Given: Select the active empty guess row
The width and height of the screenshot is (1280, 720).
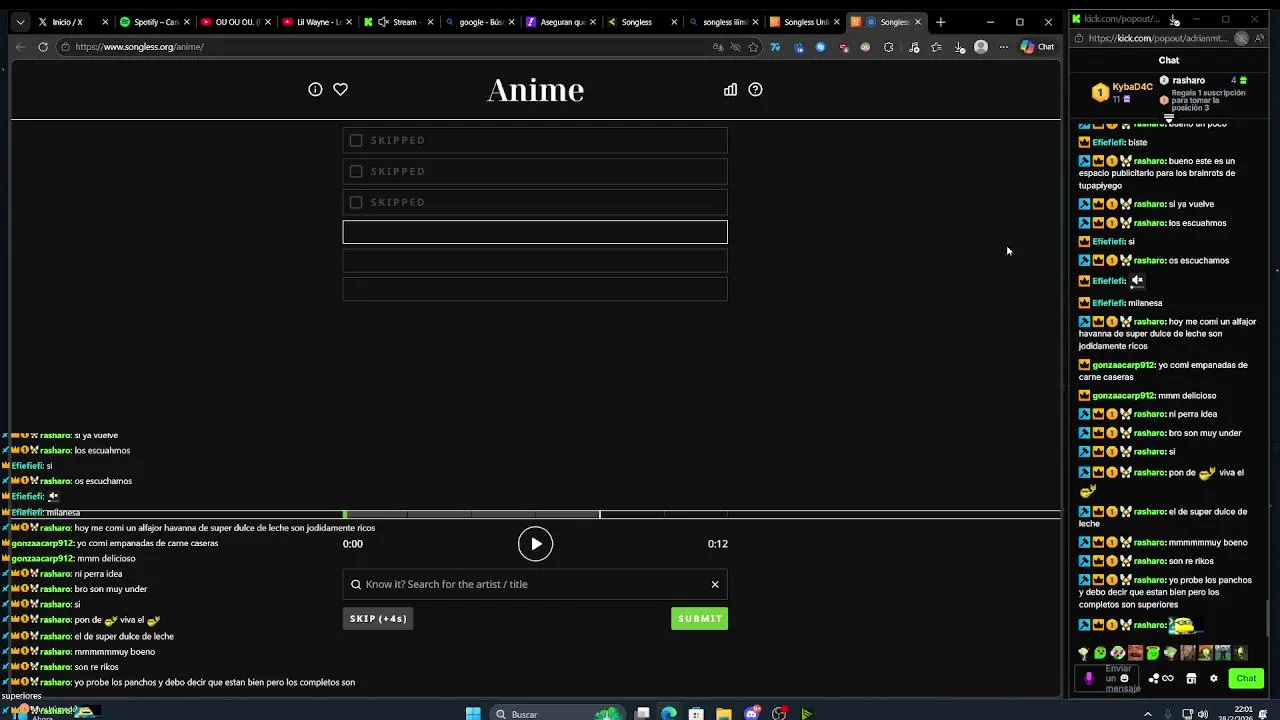Looking at the screenshot, I should tap(535, 232).
